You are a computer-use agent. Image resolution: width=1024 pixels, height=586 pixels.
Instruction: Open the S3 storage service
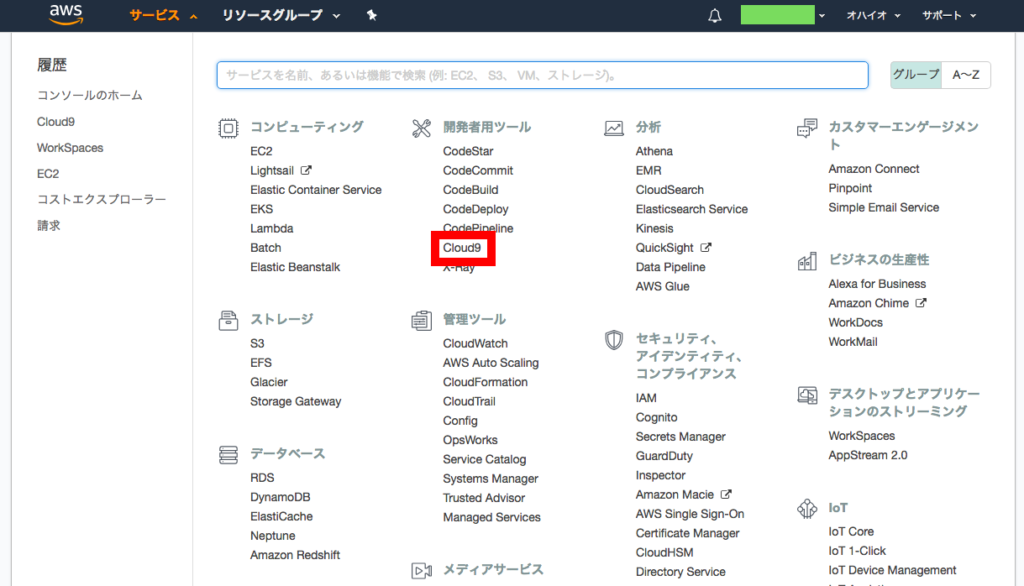[257, 344]
